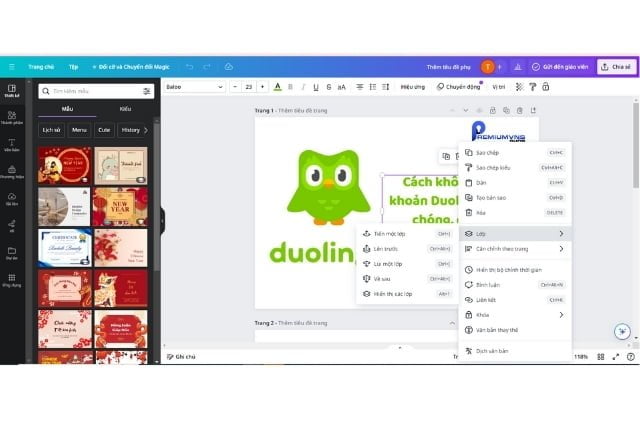This screenshot has height=432, width=640.
Task: Add collaborator with plus icon
Action: (500, 67)
